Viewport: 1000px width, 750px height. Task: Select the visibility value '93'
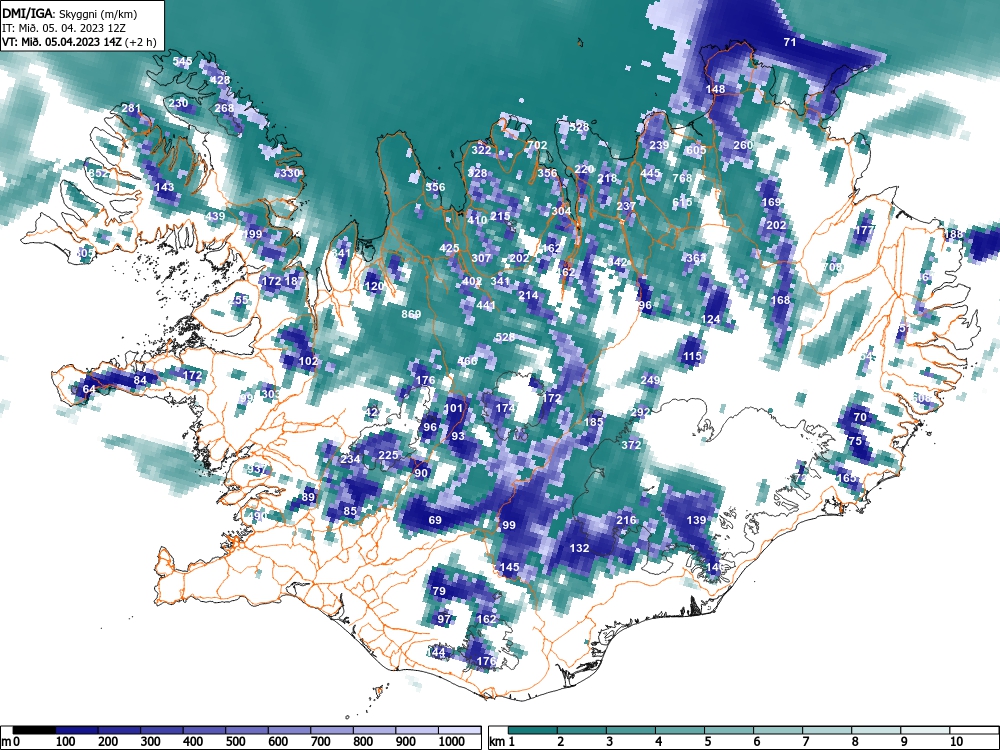(458, 436)
